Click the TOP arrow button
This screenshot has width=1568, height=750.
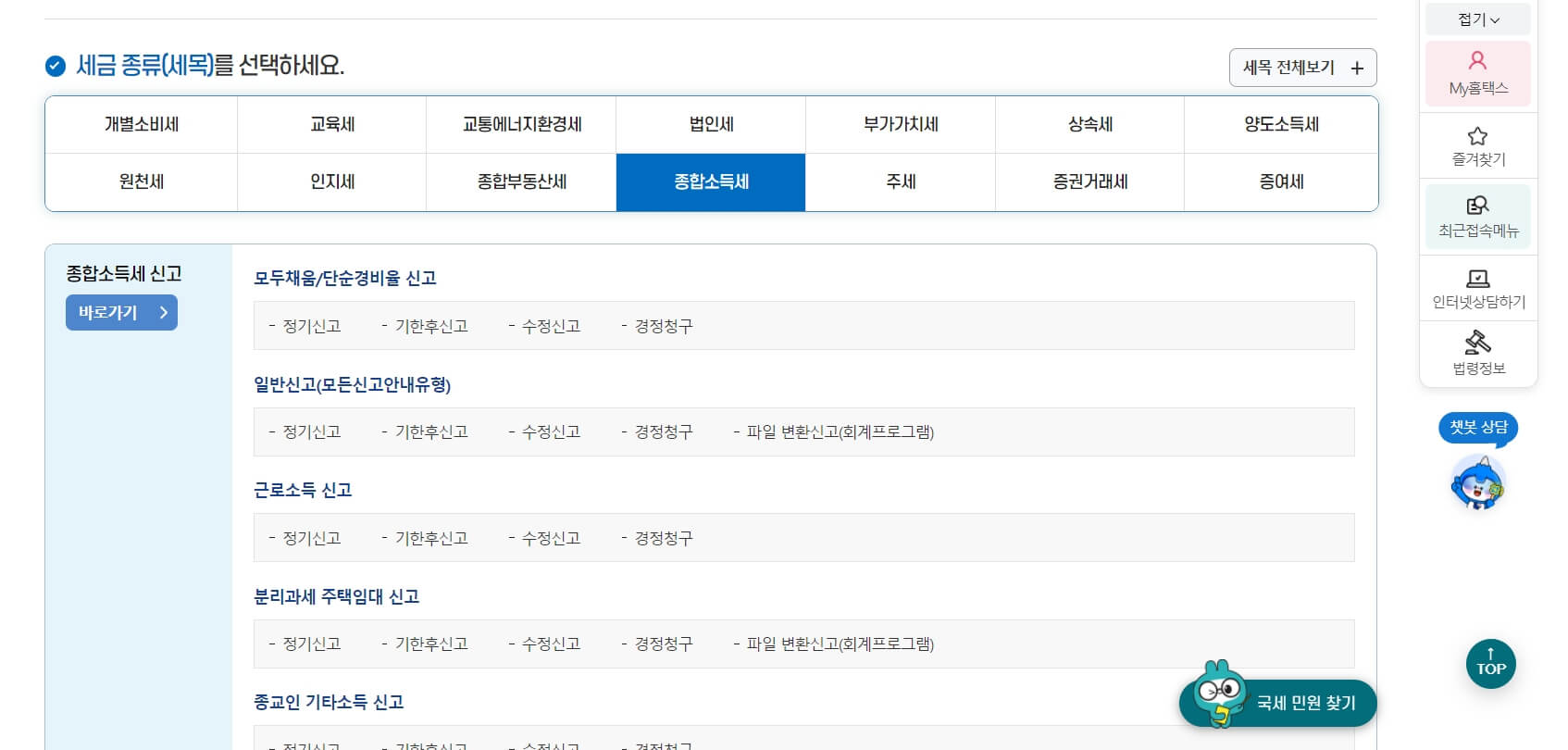pyautogui.click(x=1490, y=664)
